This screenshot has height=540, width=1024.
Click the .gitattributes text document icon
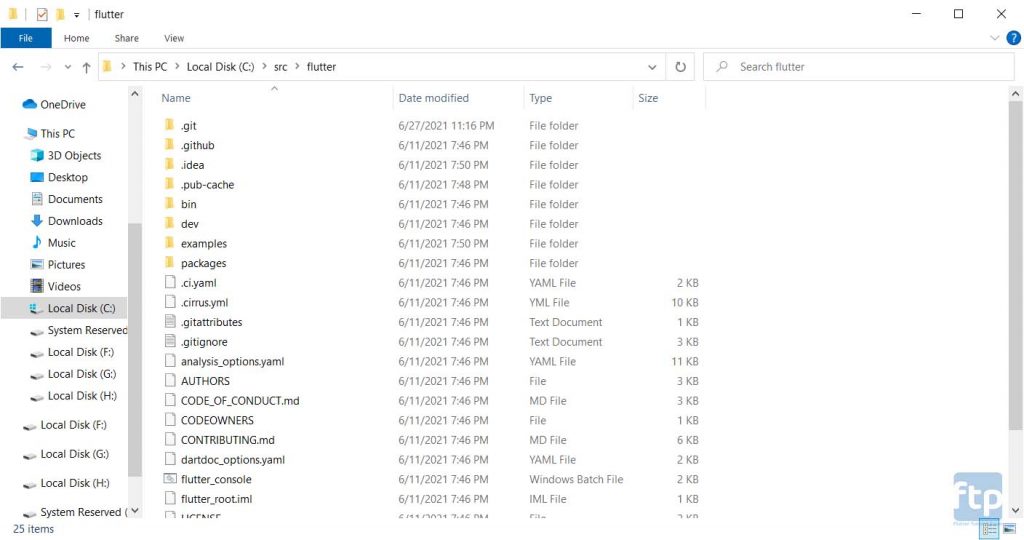pyautogui.click(x=170, y=321)
